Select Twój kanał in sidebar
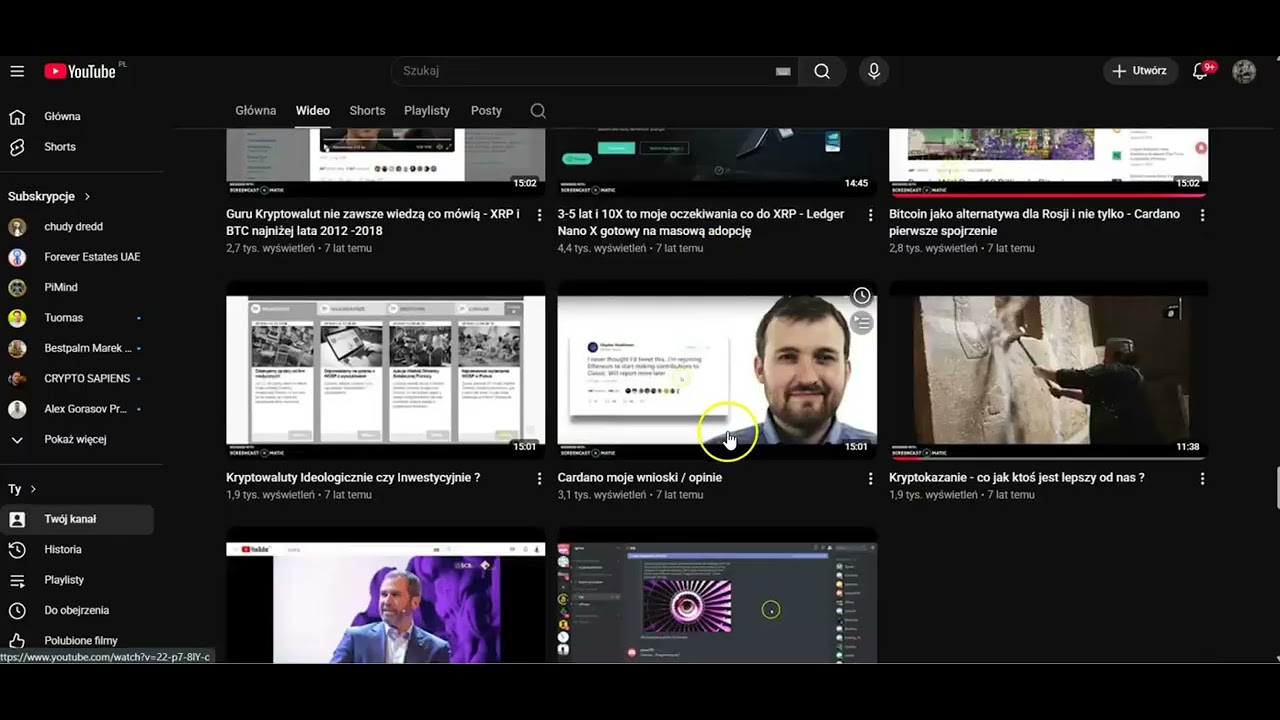This screenshot has width=1280, height=720. coord(77,520)
